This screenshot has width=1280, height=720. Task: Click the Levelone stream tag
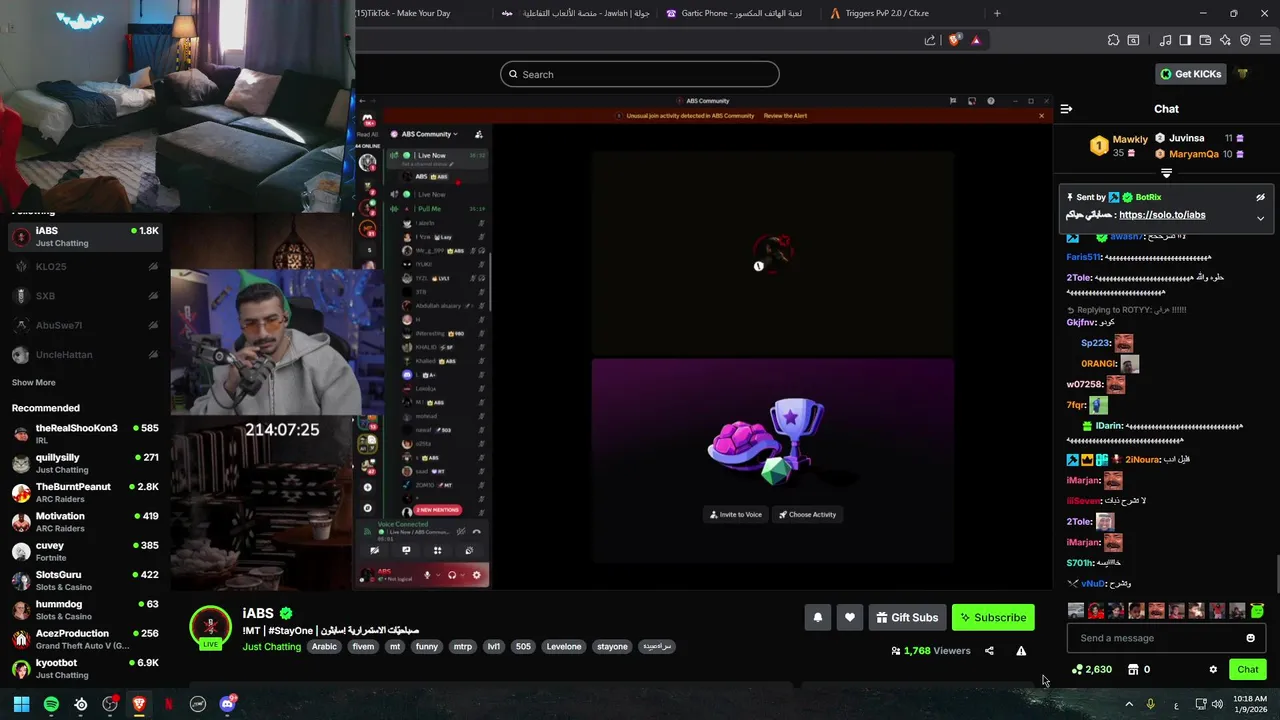(x=563, y=647)
